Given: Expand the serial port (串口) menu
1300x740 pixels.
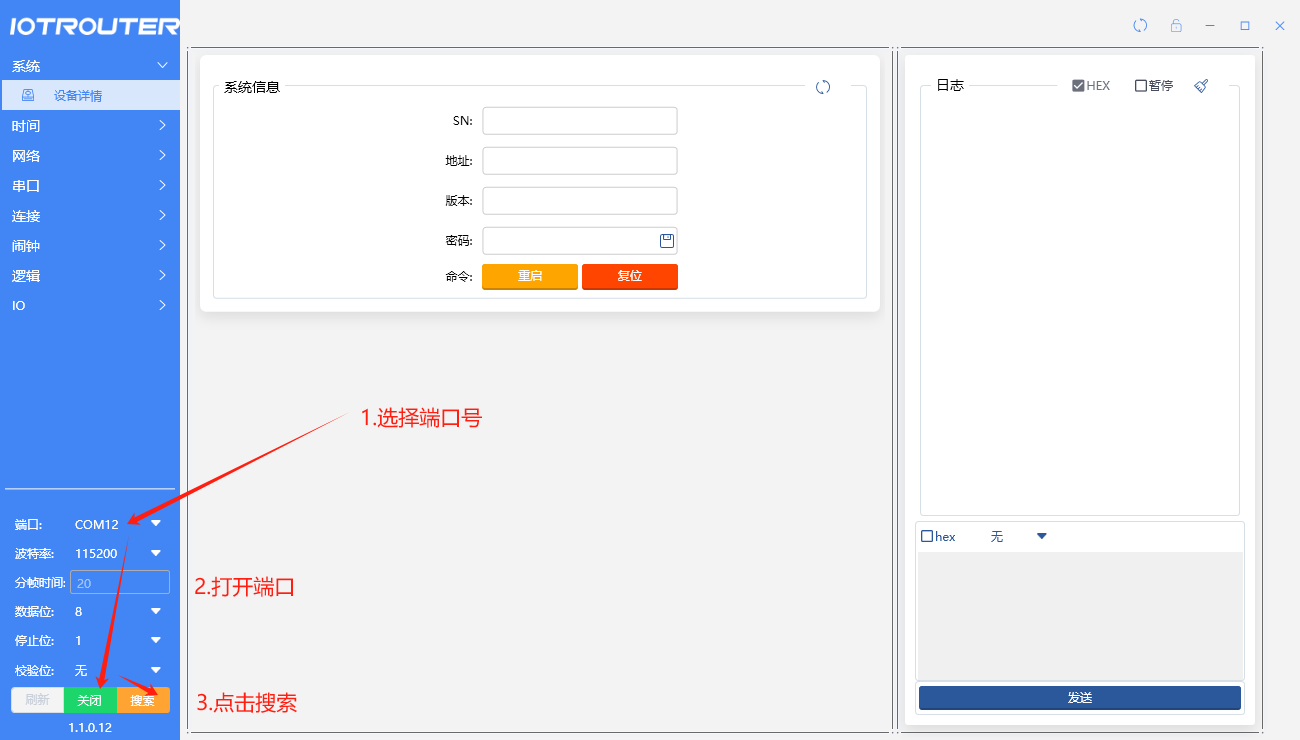Looking at the screenshot, I should 90,186.
